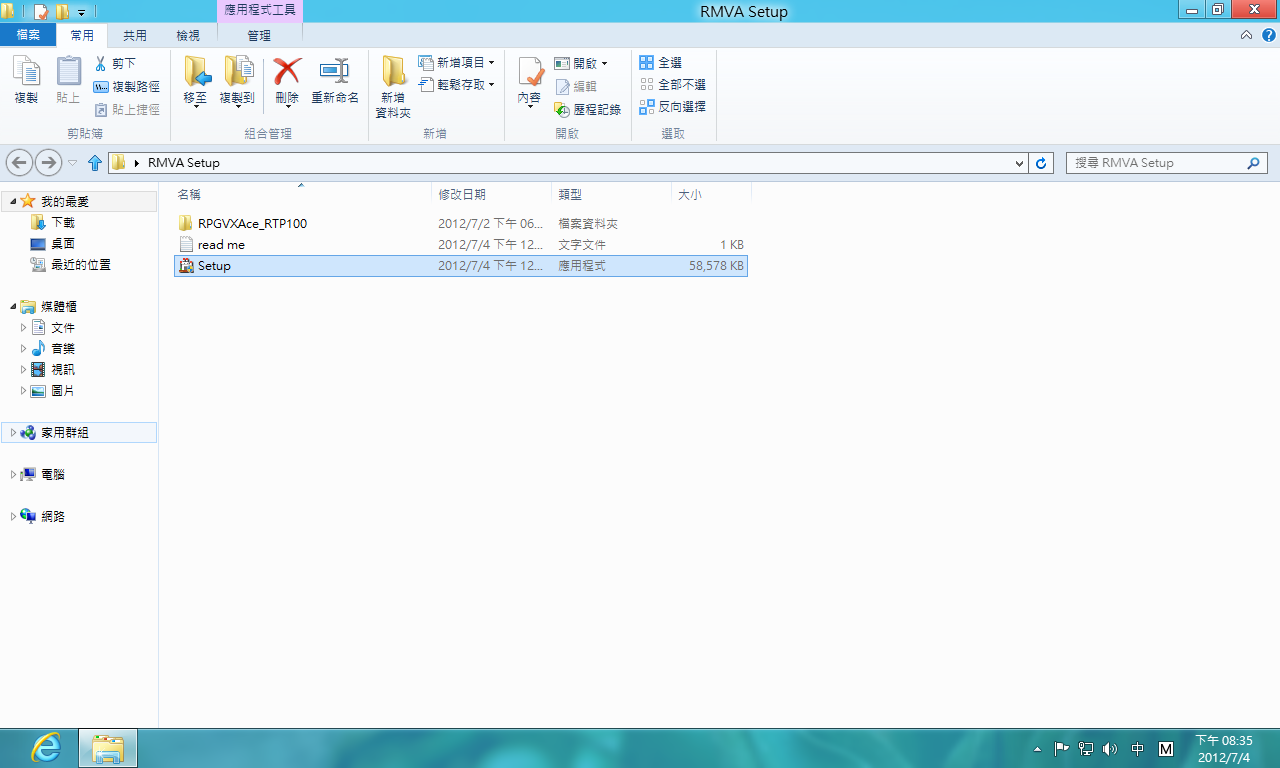The image size is (1280, 768).
Task: Click Paste shortcut (貼上捷徑)
Action: tap(127, 110)
